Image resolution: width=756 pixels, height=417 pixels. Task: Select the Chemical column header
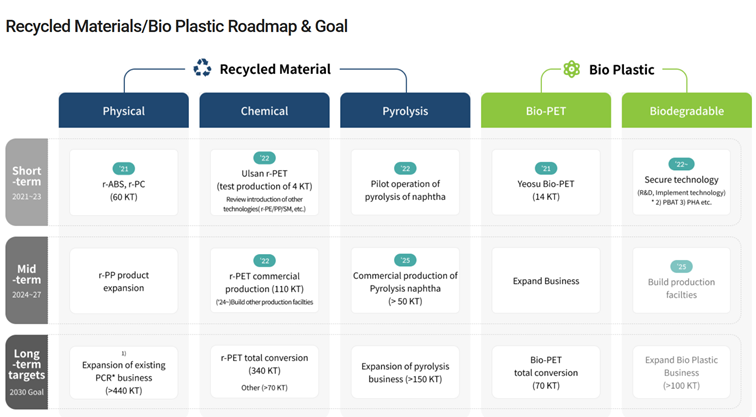[x=265, y=110]
